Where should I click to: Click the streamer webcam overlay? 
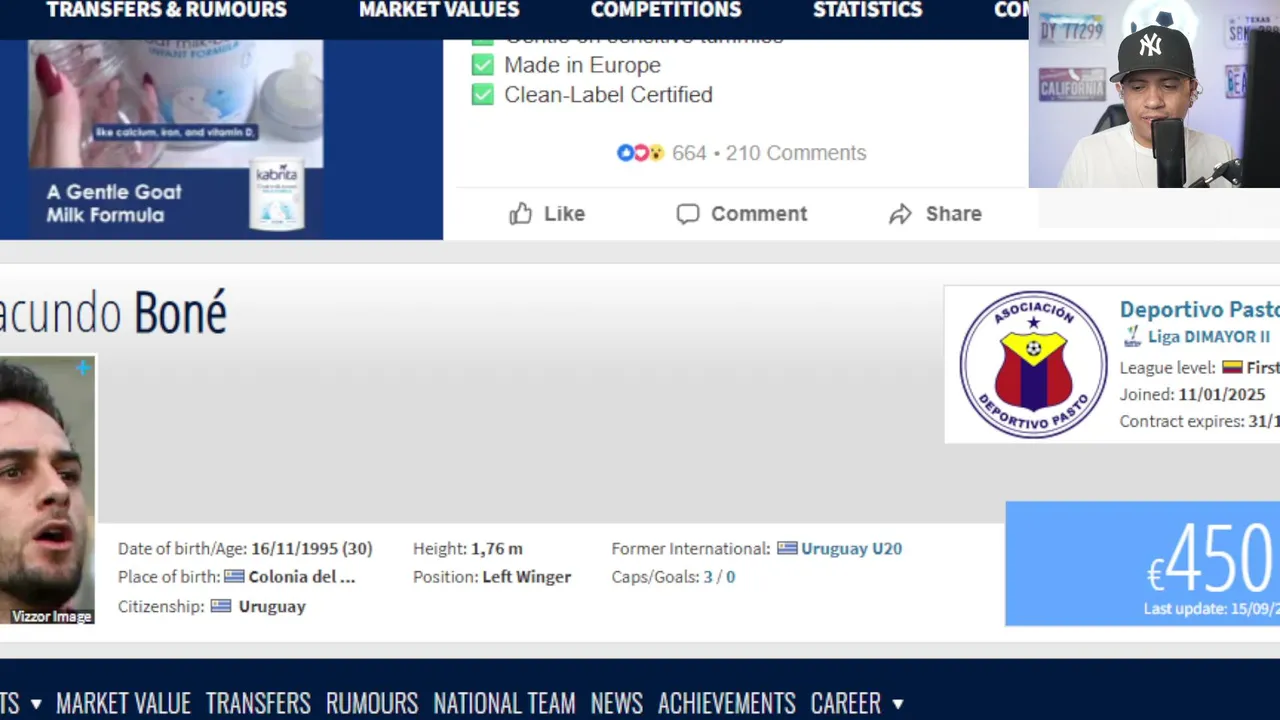point(1154,94)
